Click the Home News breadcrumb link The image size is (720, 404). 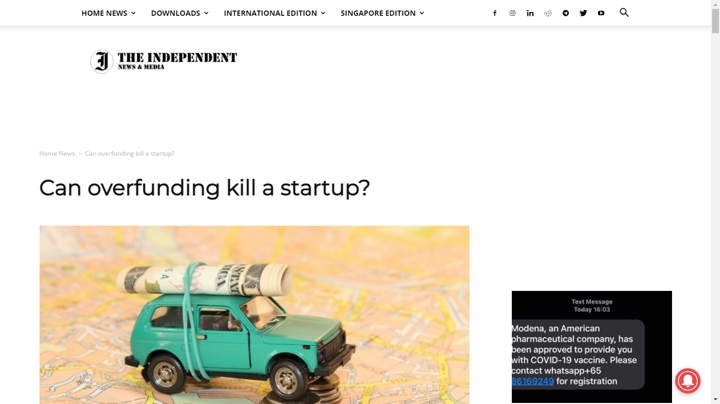57,153
